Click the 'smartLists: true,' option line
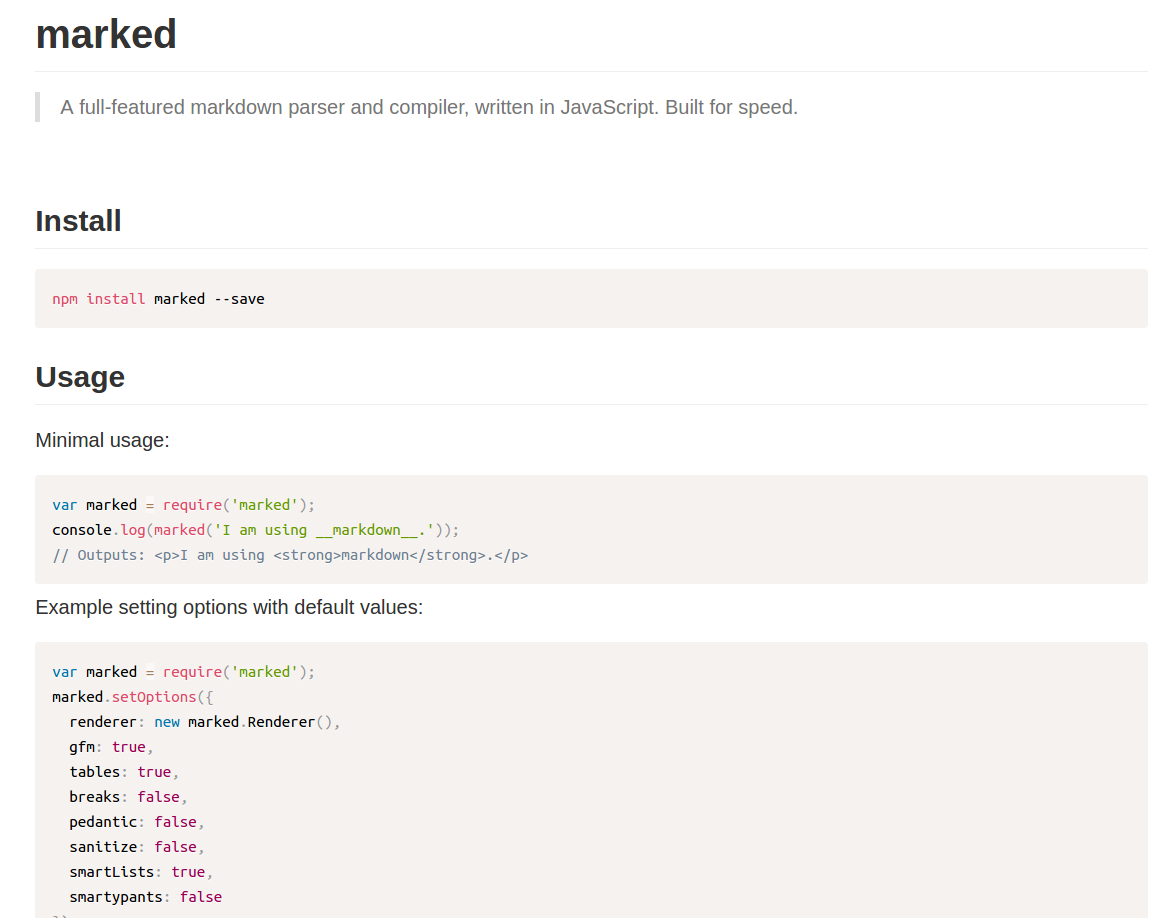Image resolution: width=1170 pixels, height=918 pixels. (x=141, y=872)
